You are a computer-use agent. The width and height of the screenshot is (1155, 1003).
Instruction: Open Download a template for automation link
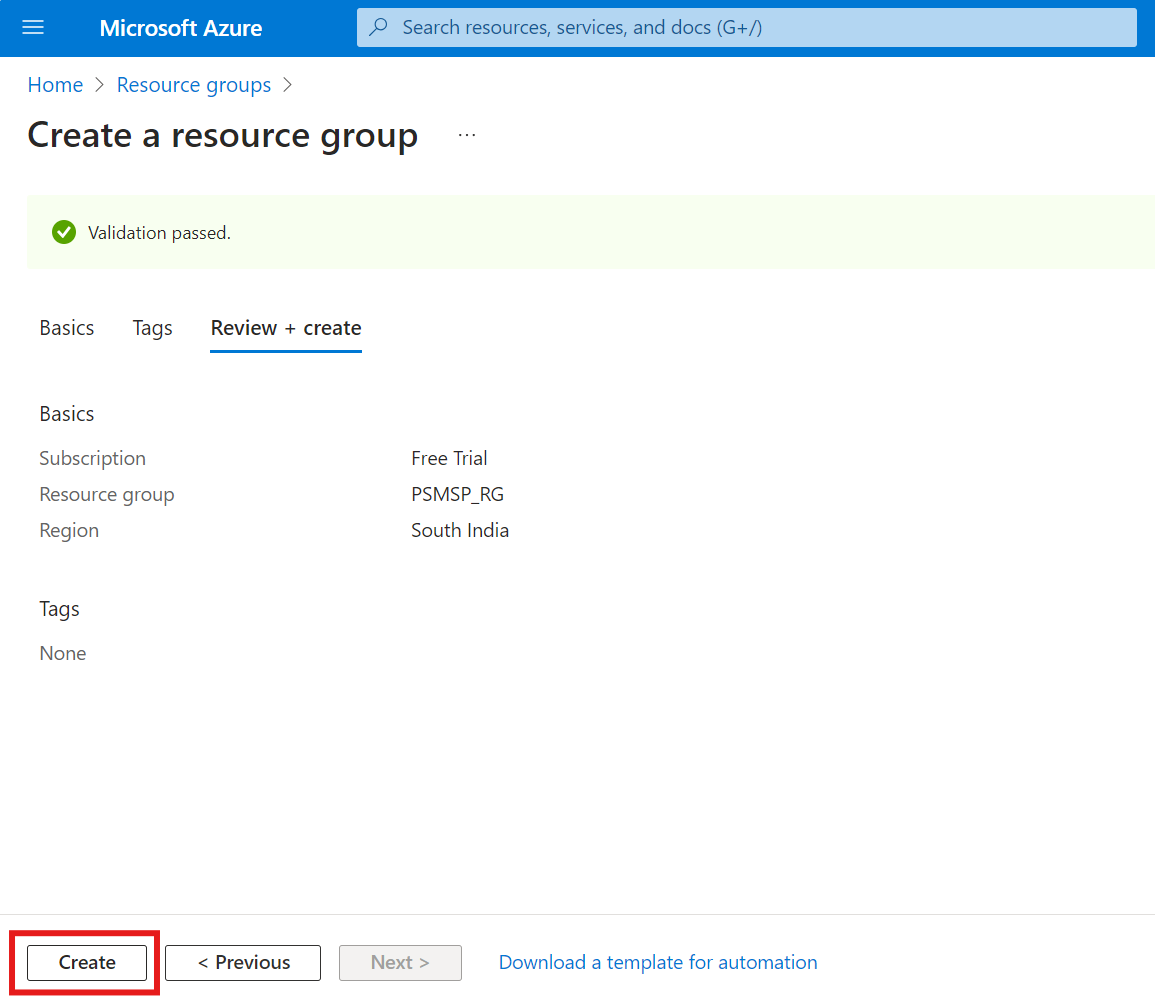coord(658,963)
